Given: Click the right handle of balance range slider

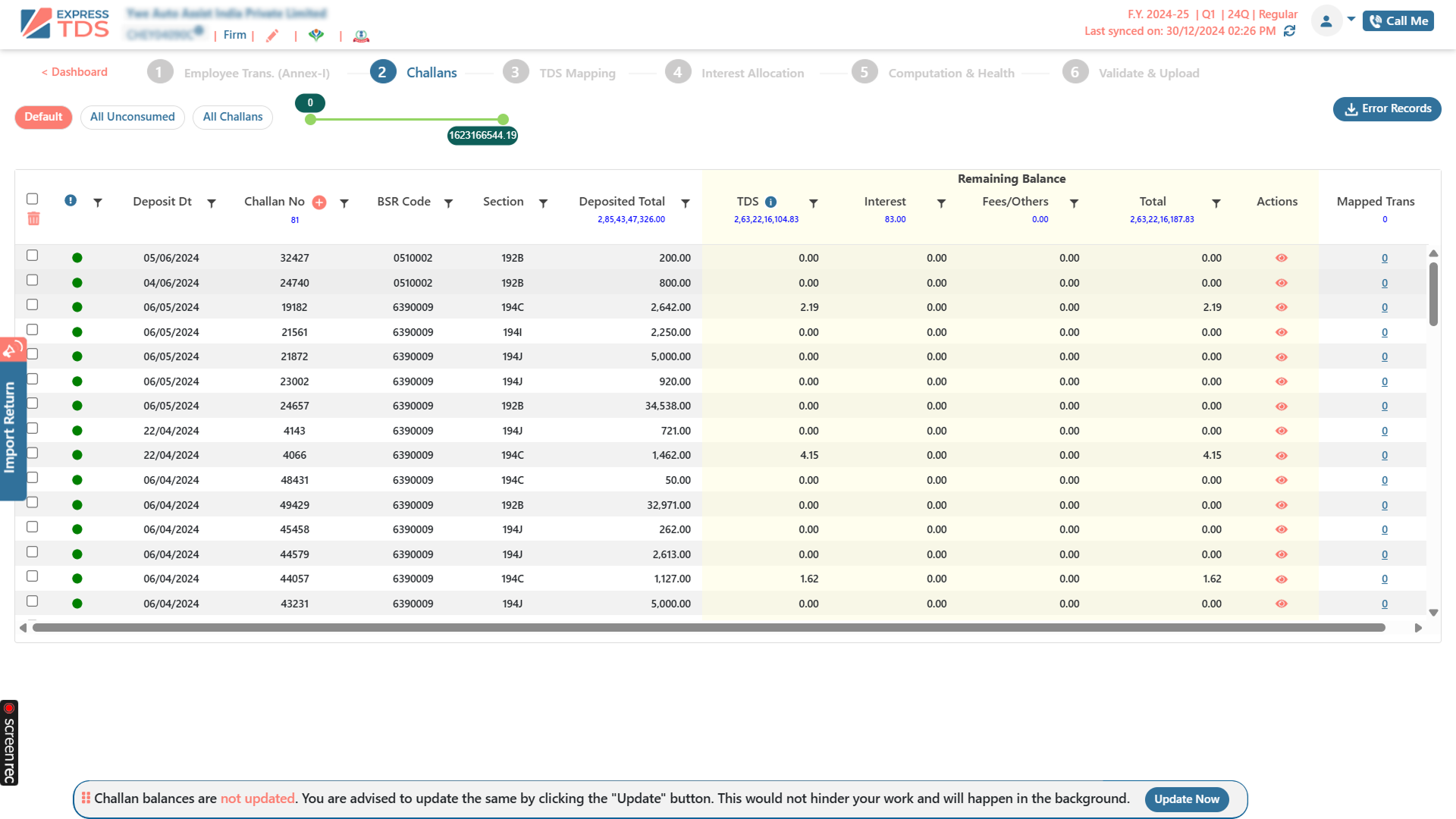Looking at the screenshot, I should [503, 120].
